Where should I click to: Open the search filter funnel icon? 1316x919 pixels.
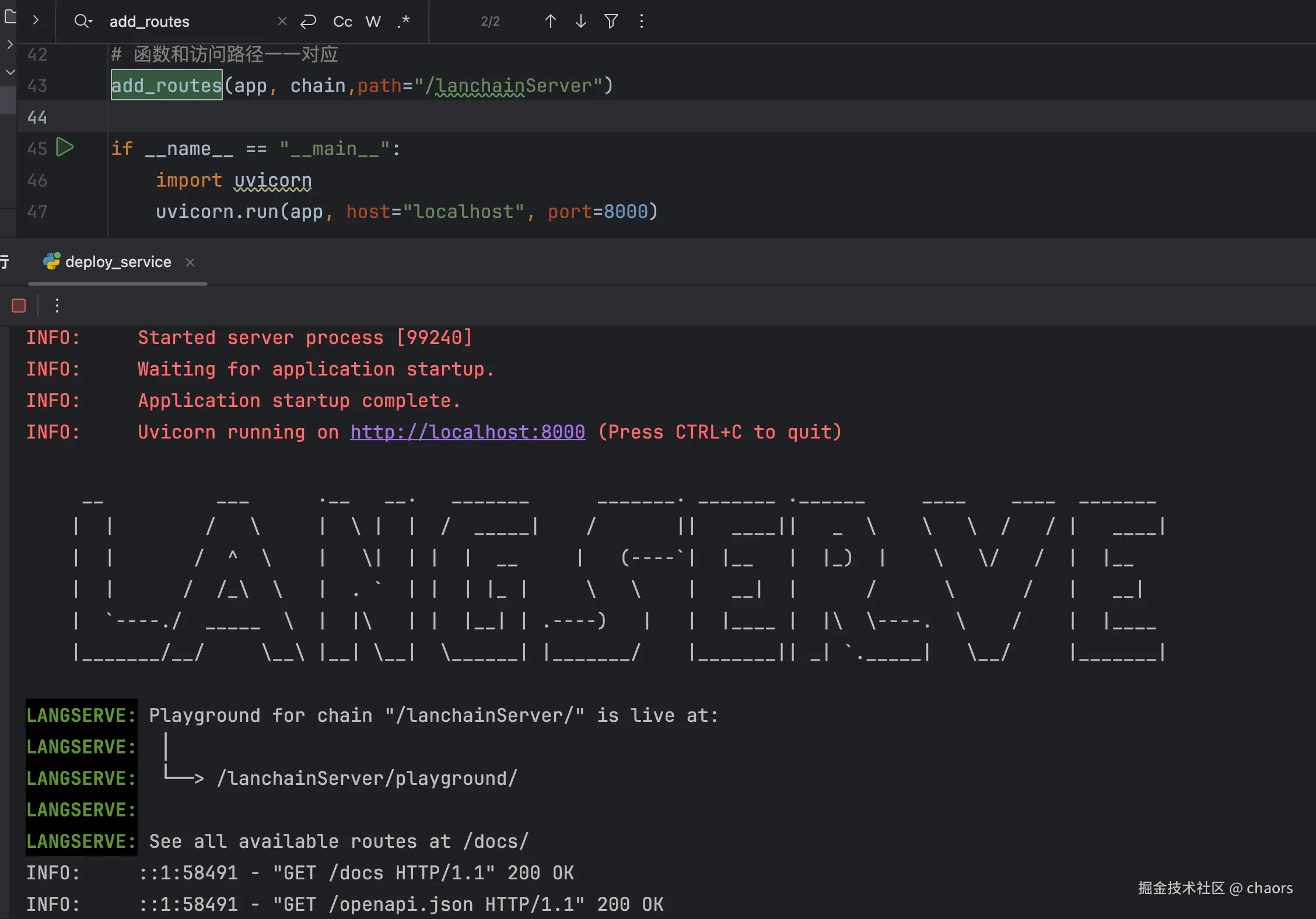click(611, 22)
